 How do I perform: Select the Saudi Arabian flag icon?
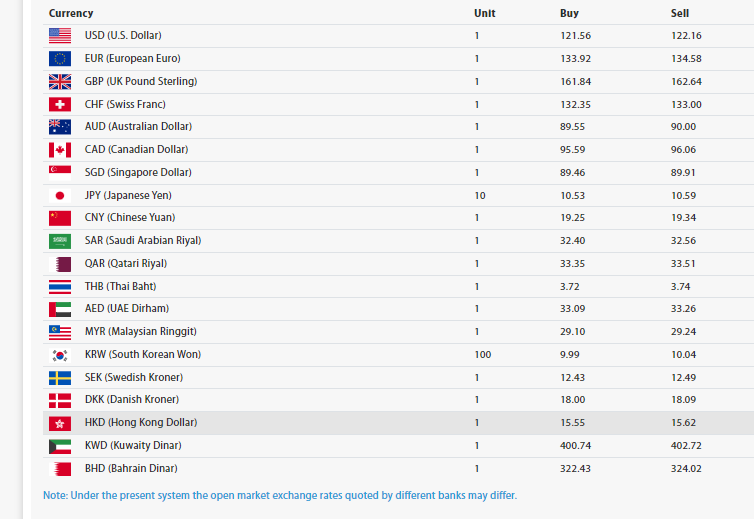(x=60, y=241)
